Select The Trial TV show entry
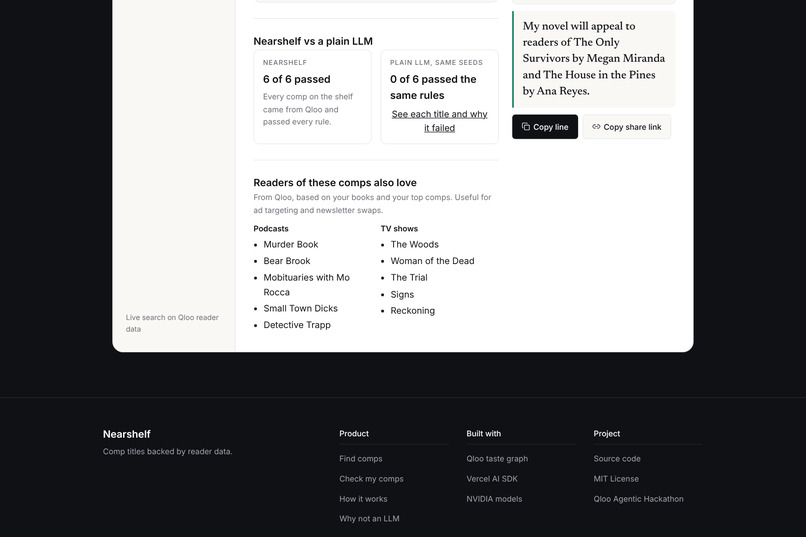This screenshot has height=537, width=806. point(409,277)
